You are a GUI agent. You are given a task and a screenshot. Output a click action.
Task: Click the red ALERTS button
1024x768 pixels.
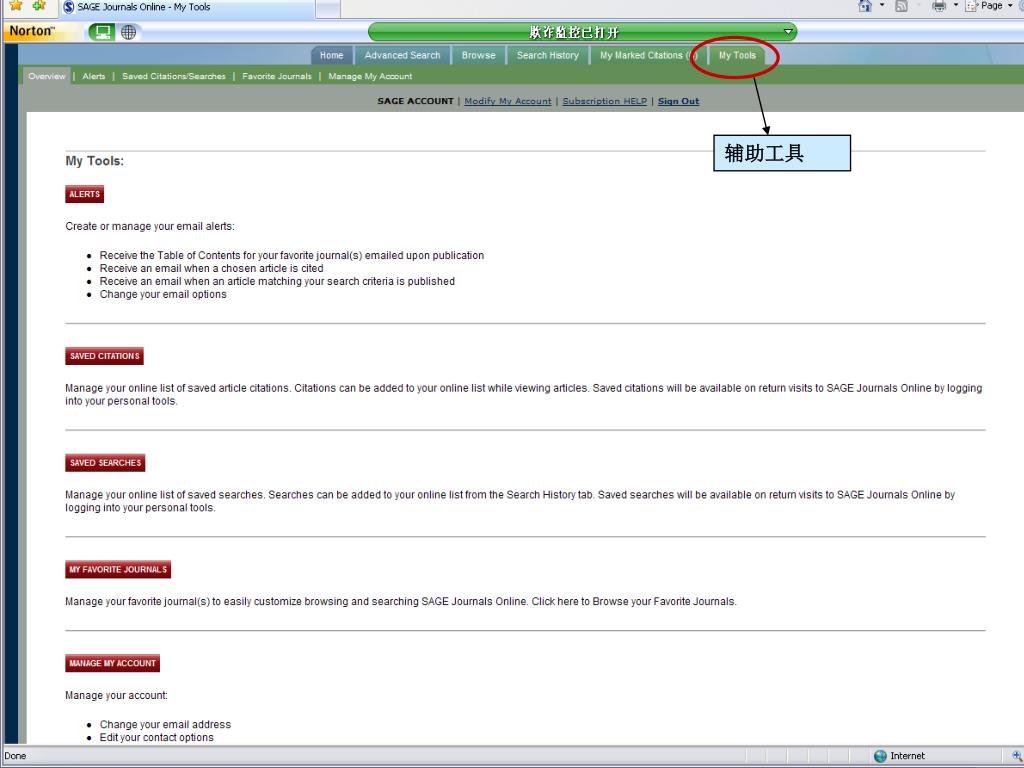(84, 194)
